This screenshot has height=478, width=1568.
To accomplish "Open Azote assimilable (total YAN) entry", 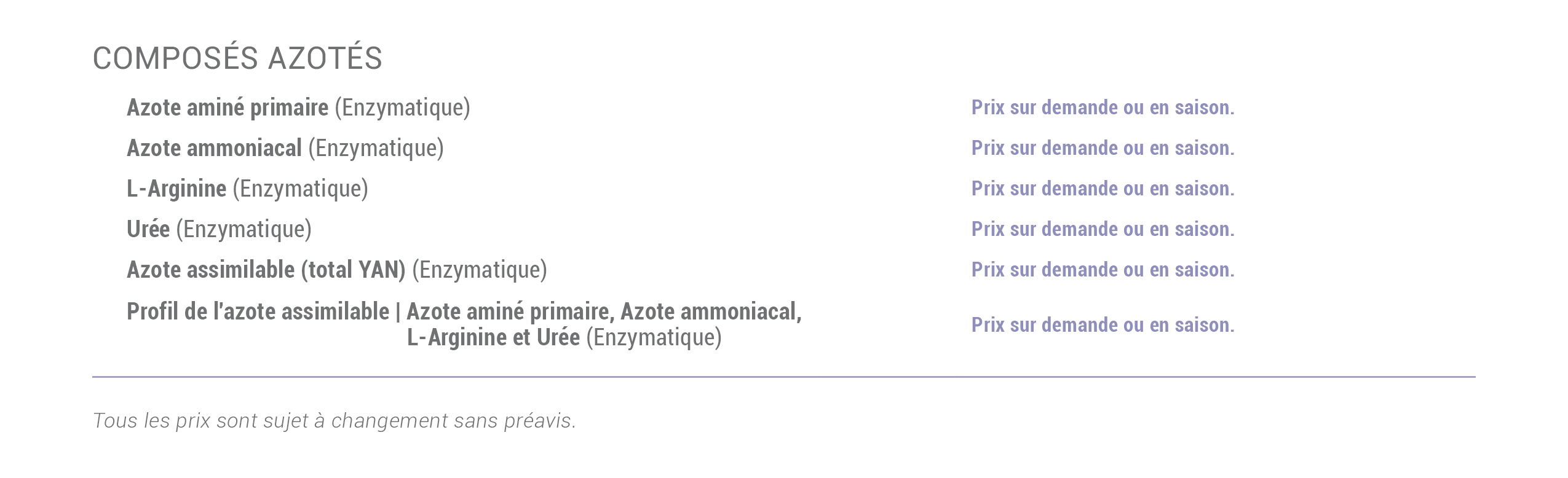I will coord(337,270).
